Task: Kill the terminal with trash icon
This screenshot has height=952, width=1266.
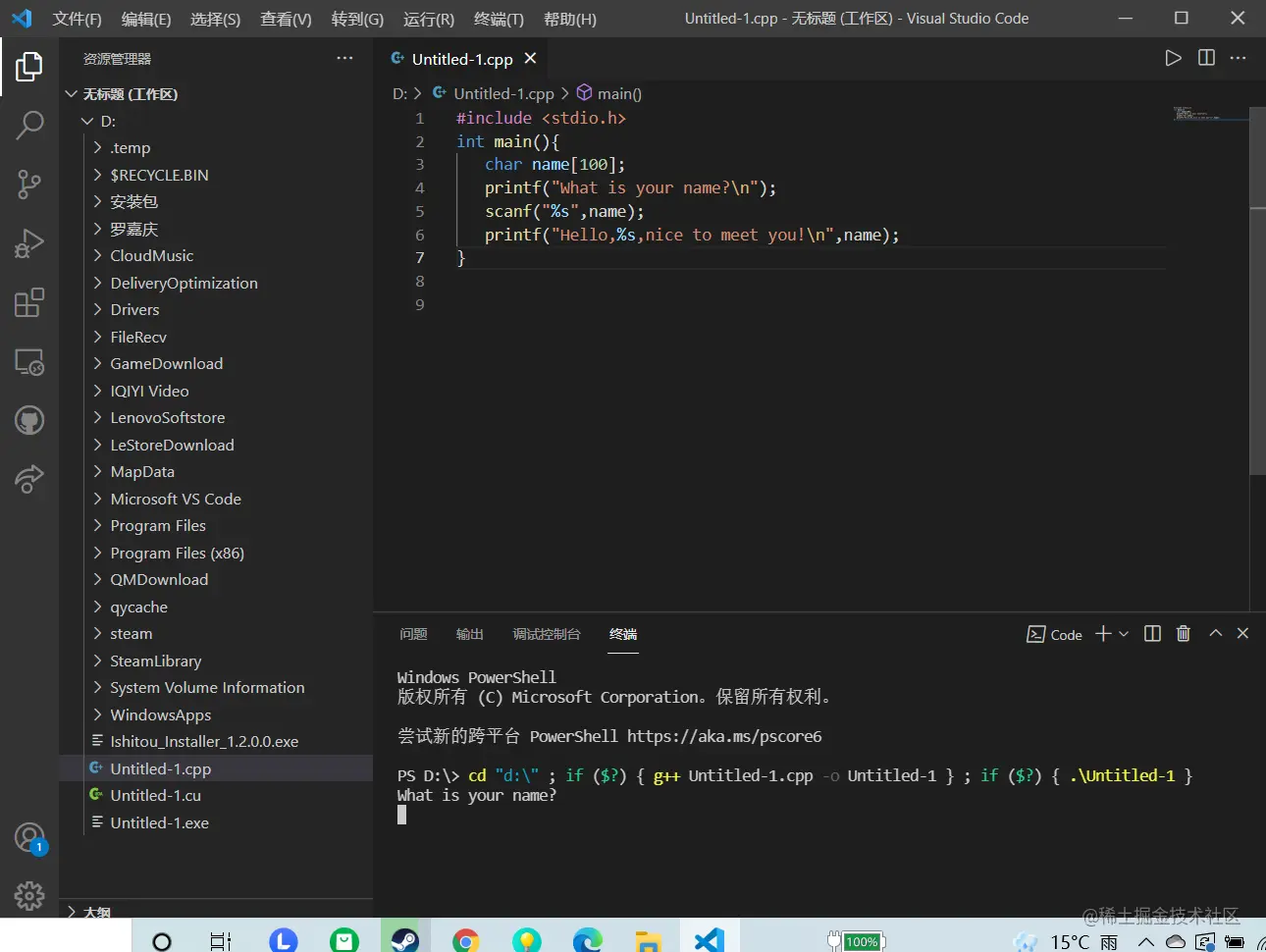Action: [x=1183, y=634]
